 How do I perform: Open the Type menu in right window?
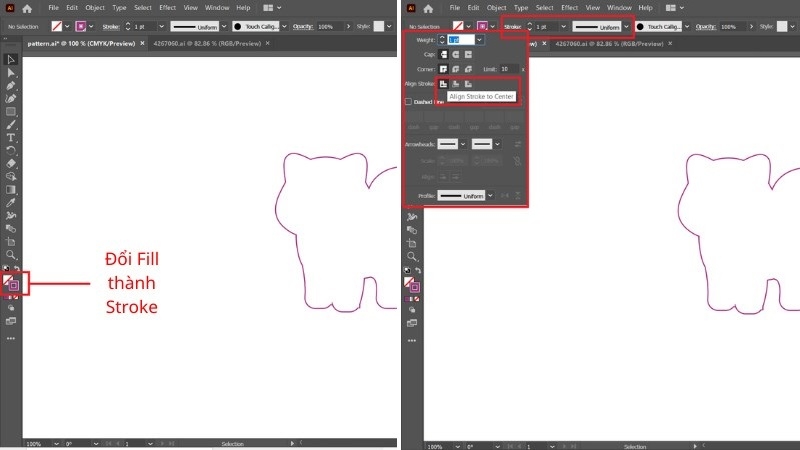pos(520,8)
